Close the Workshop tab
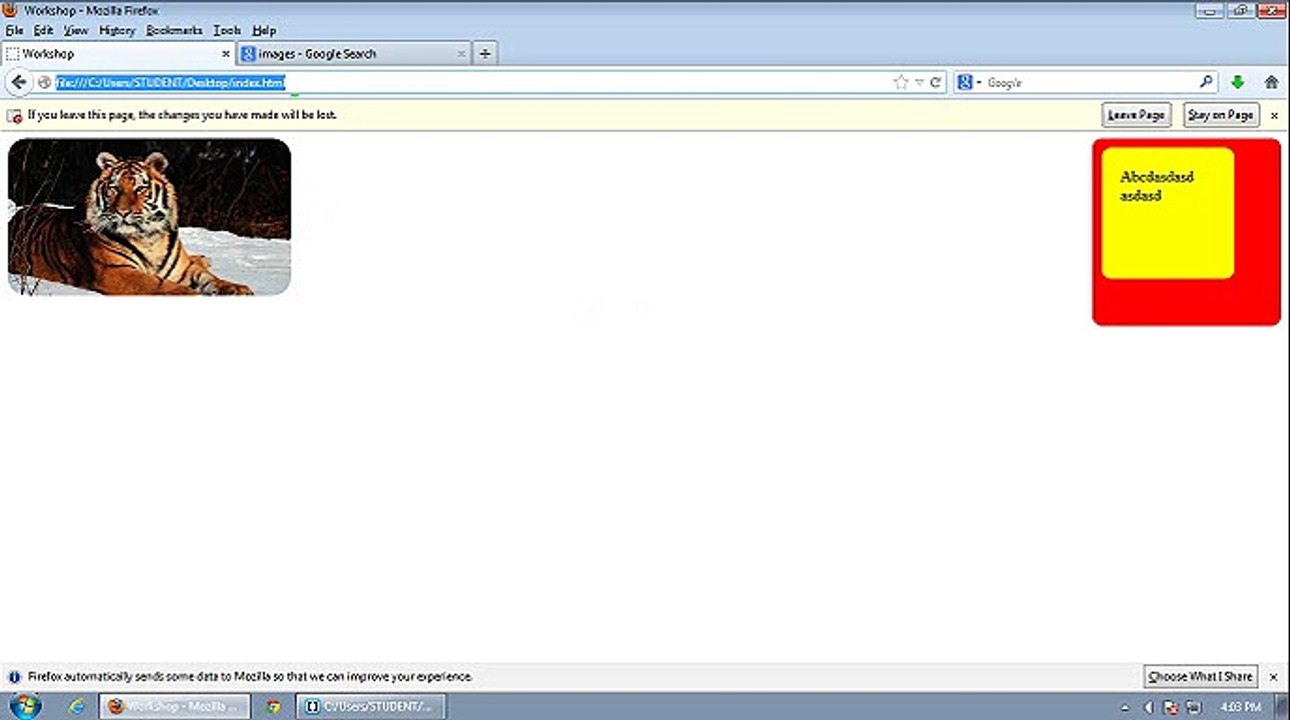This screenshot has width=1290, height=720. click(225, 54)
